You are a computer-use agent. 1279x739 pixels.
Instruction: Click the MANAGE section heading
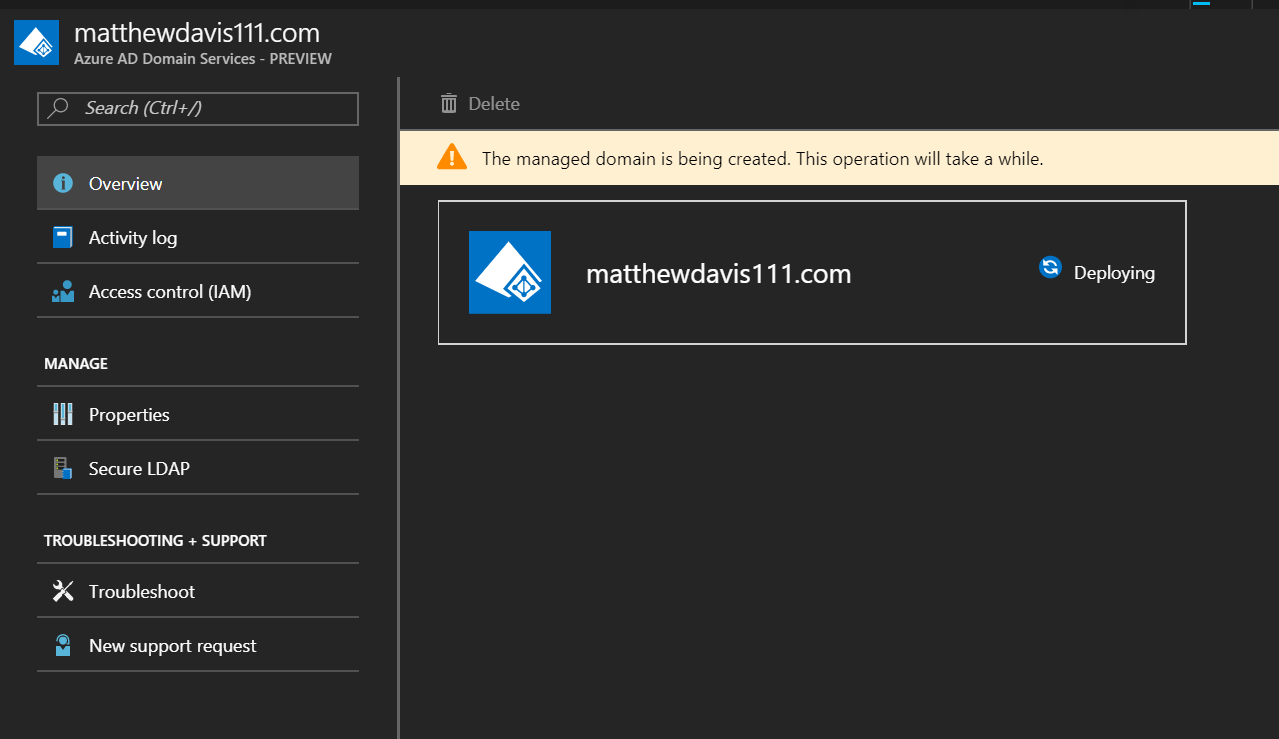point(76,364)
